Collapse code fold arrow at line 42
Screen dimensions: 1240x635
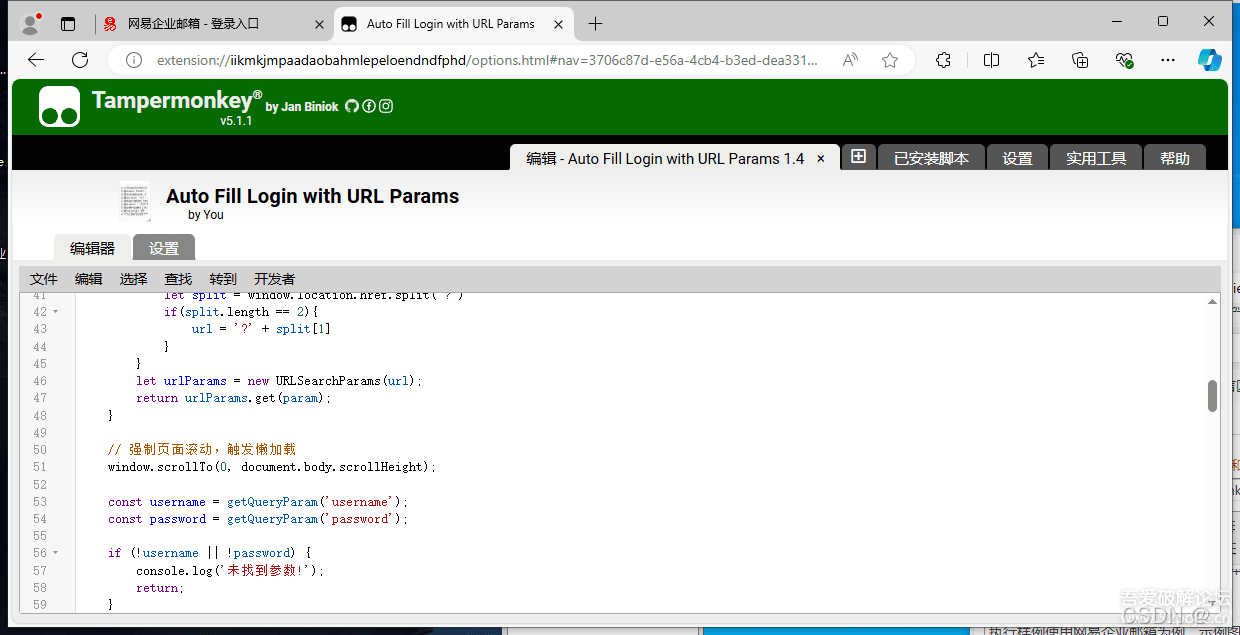point(56,312)
